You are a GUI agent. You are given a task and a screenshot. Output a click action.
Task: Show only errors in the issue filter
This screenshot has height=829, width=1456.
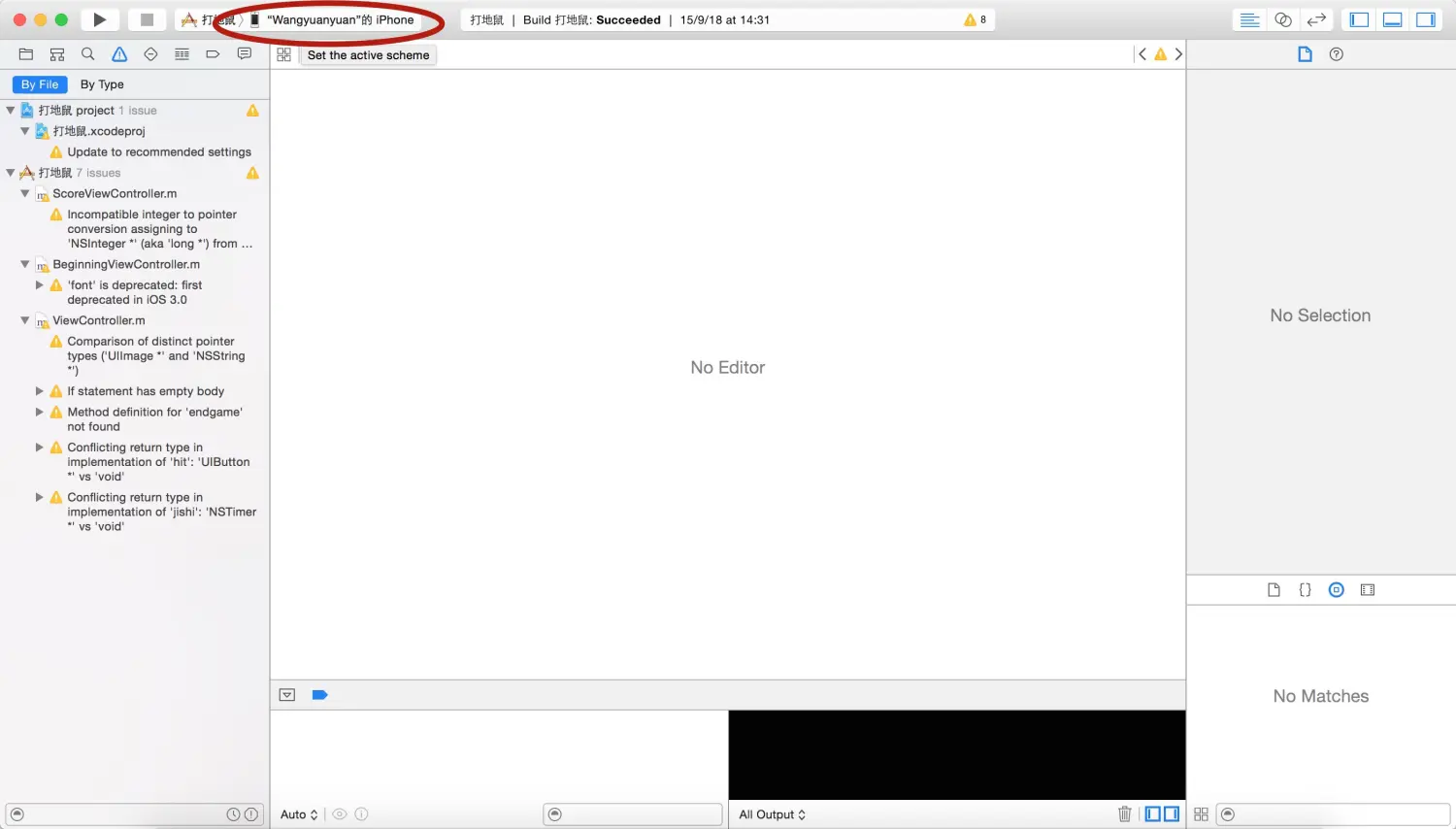(x=250, y=814)
